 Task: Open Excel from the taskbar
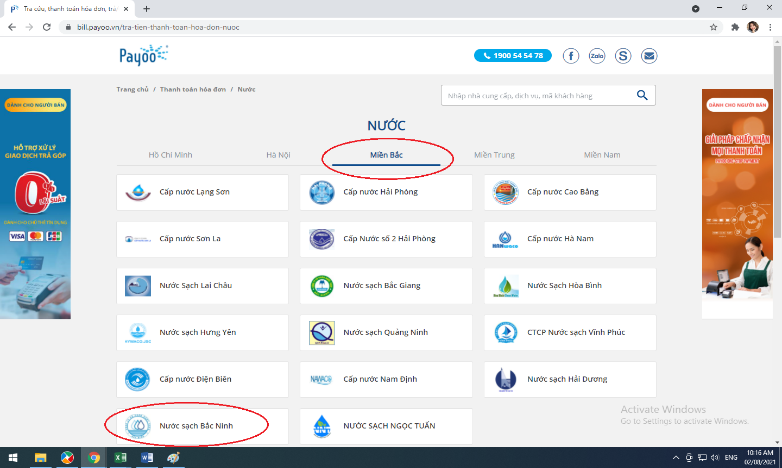coord(120,458)
